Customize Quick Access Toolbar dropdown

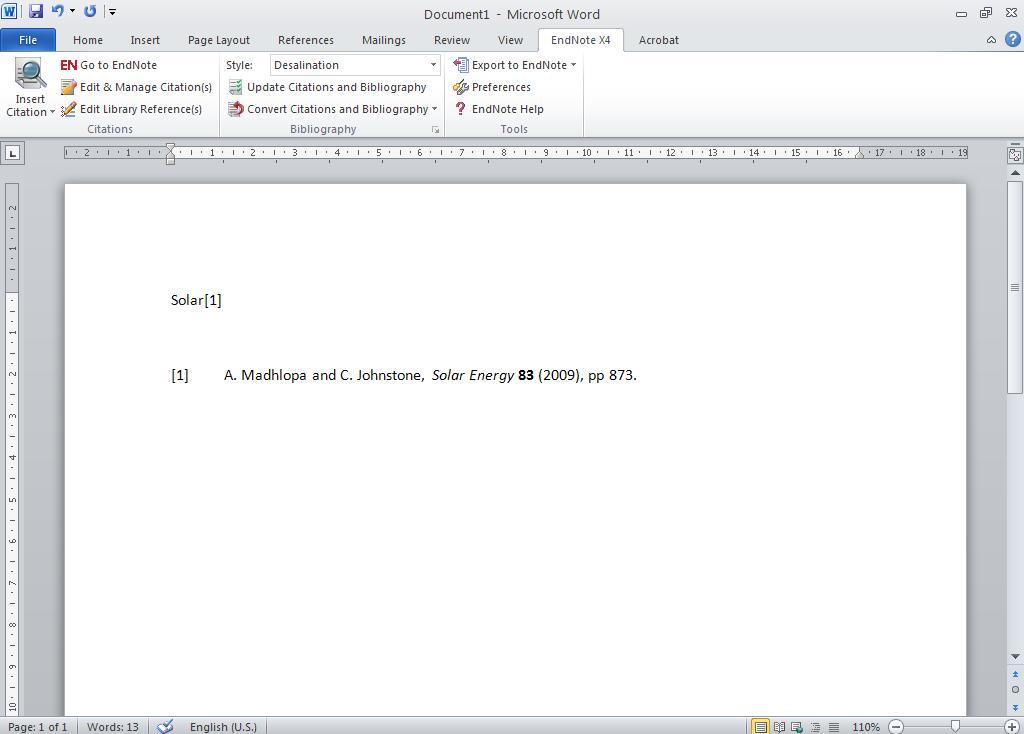pos(112,12)
